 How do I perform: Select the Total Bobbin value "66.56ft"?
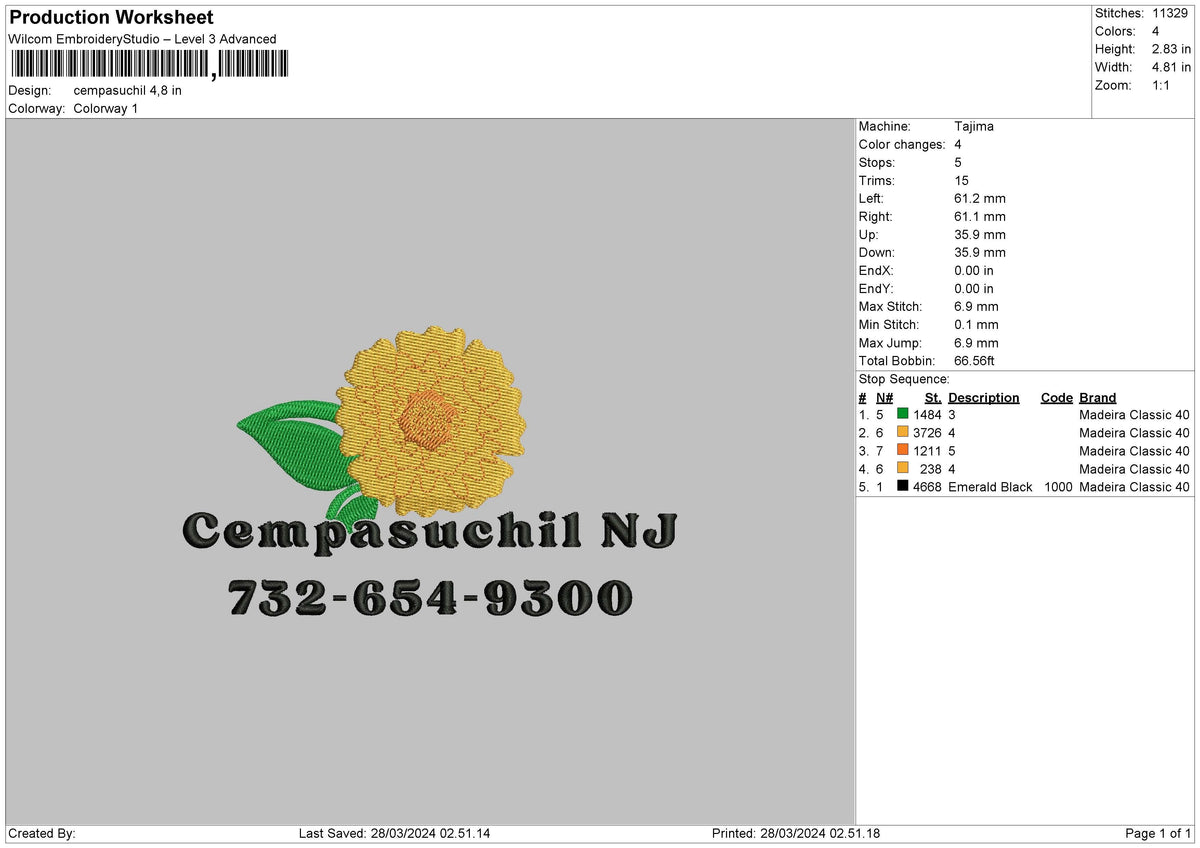tap(975, 361)
